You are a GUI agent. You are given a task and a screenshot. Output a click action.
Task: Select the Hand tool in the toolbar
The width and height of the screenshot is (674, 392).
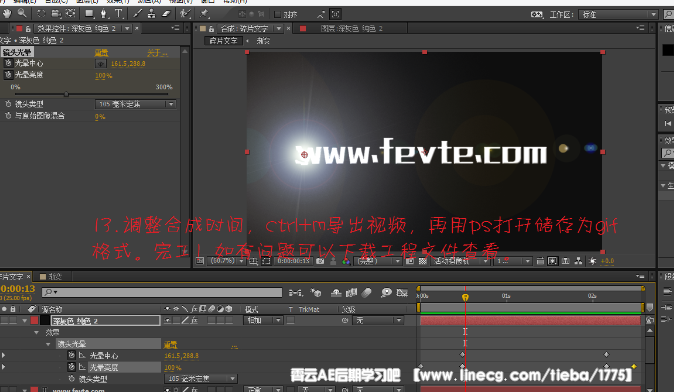7,14
